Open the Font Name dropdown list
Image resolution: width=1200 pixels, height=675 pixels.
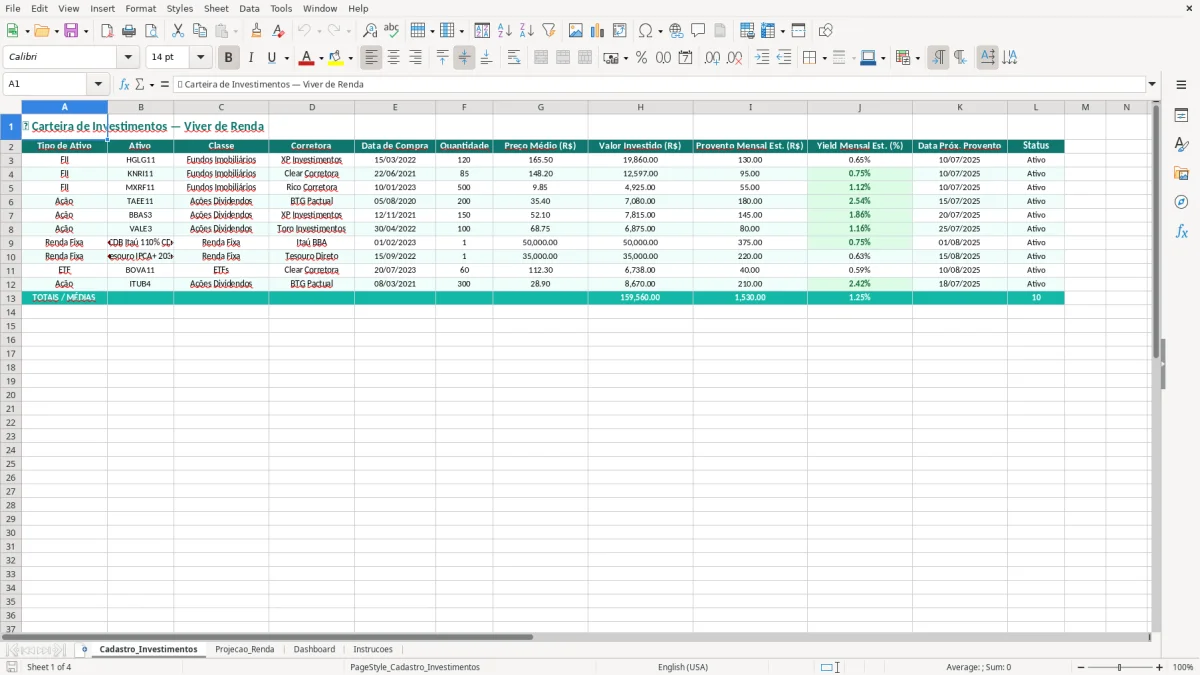pos(128,58)
